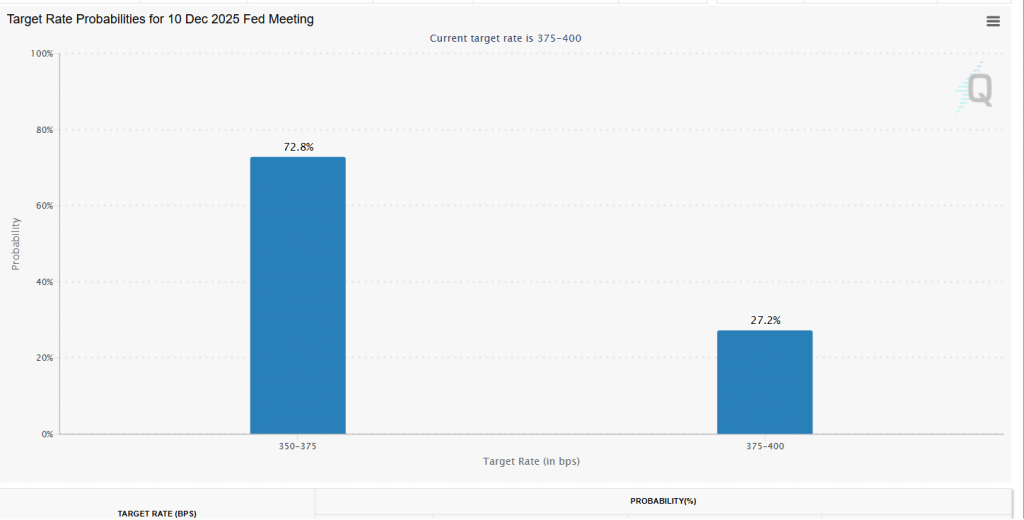Click the 60% y-axis label
This screenshot has height=520, width=1024.
[42, 206]
